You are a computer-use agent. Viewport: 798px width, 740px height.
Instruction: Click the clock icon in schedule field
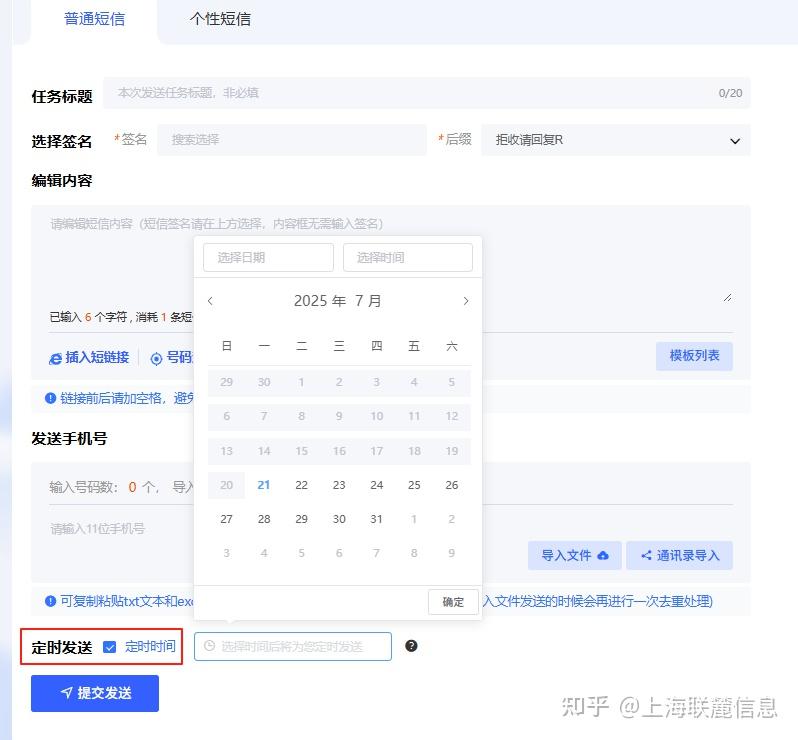pyautogui.click(x=209, y=646)
